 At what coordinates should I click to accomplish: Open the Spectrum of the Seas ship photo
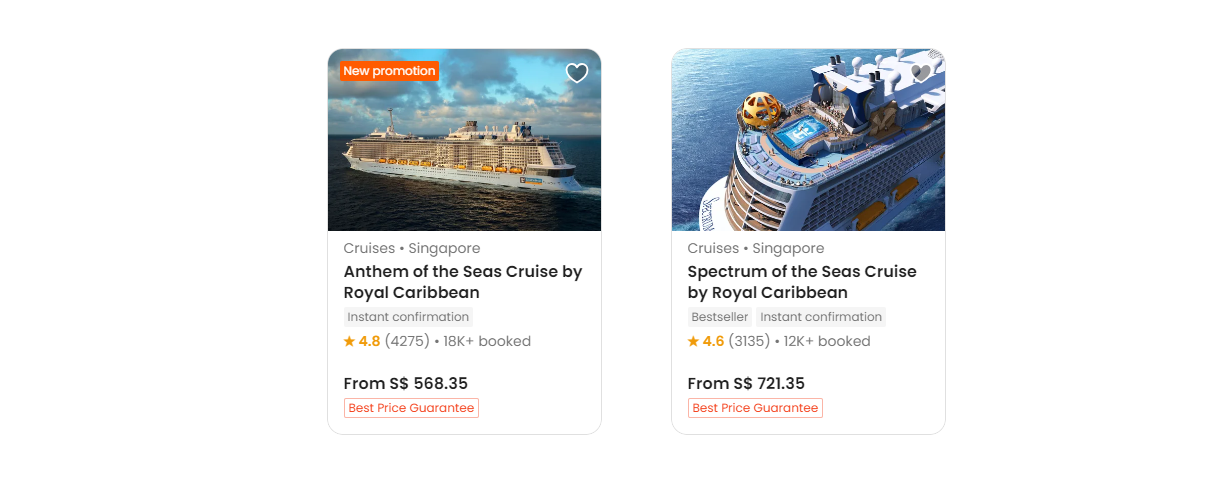click(808, 150)
